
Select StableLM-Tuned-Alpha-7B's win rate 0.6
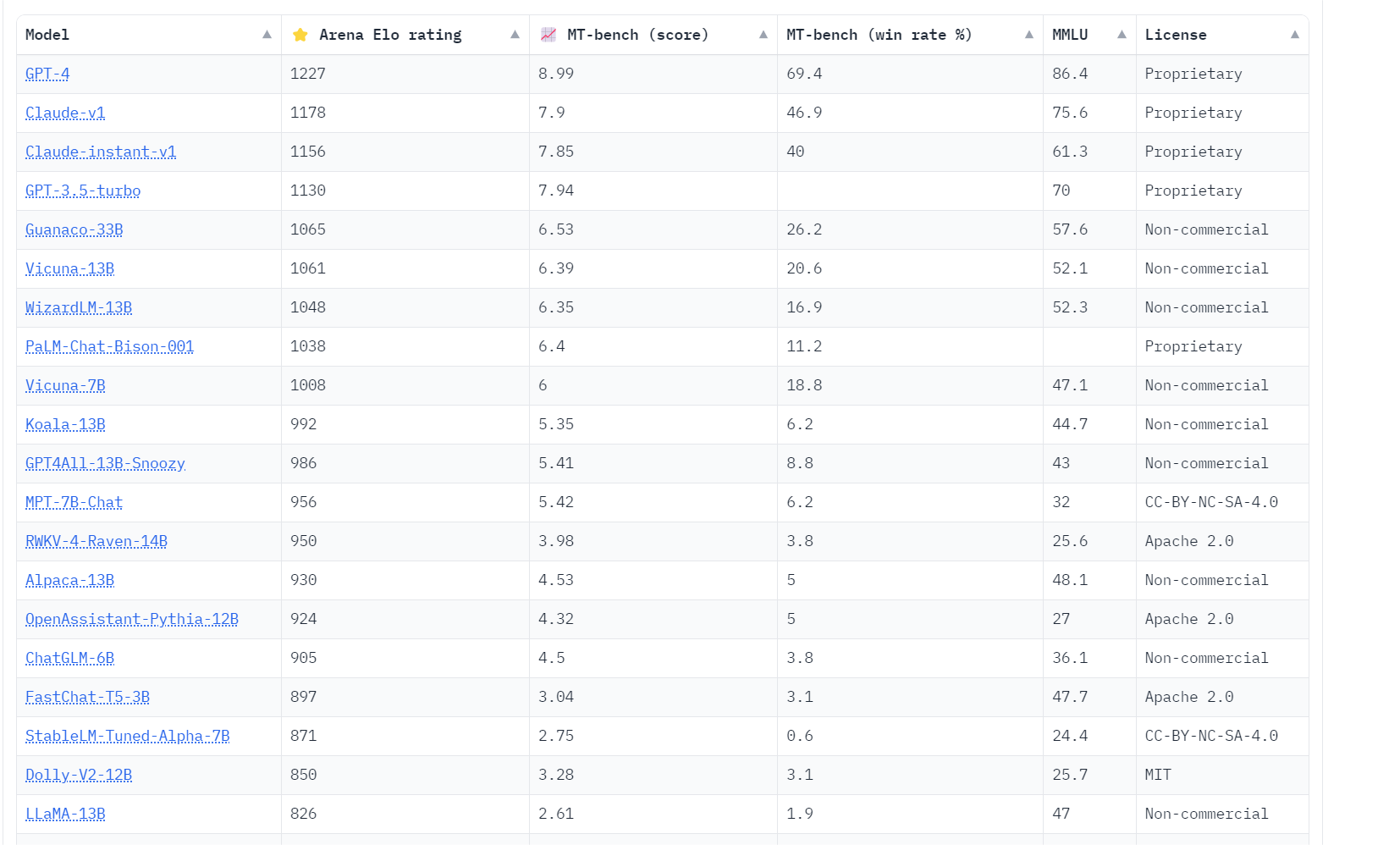click(x=800, y=736)
